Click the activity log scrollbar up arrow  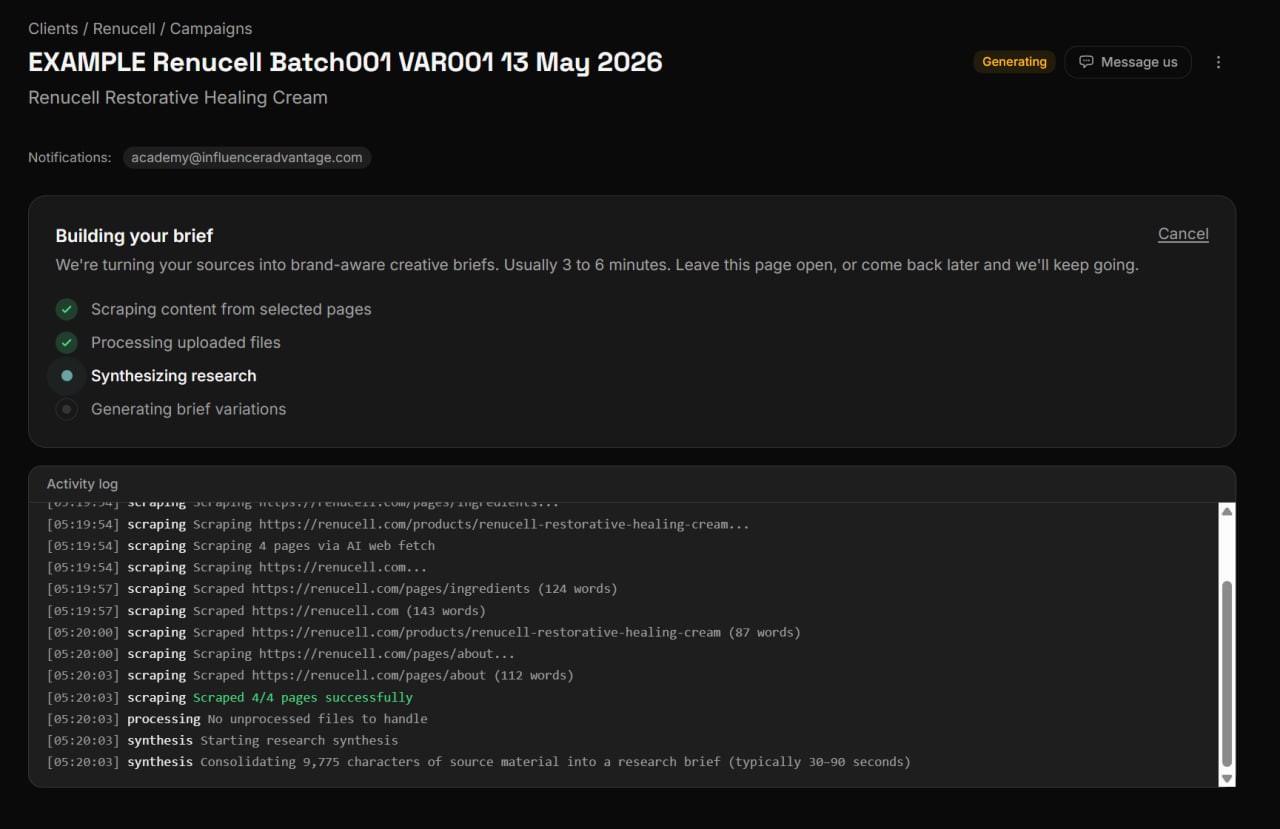click(x=1227, y=511)
